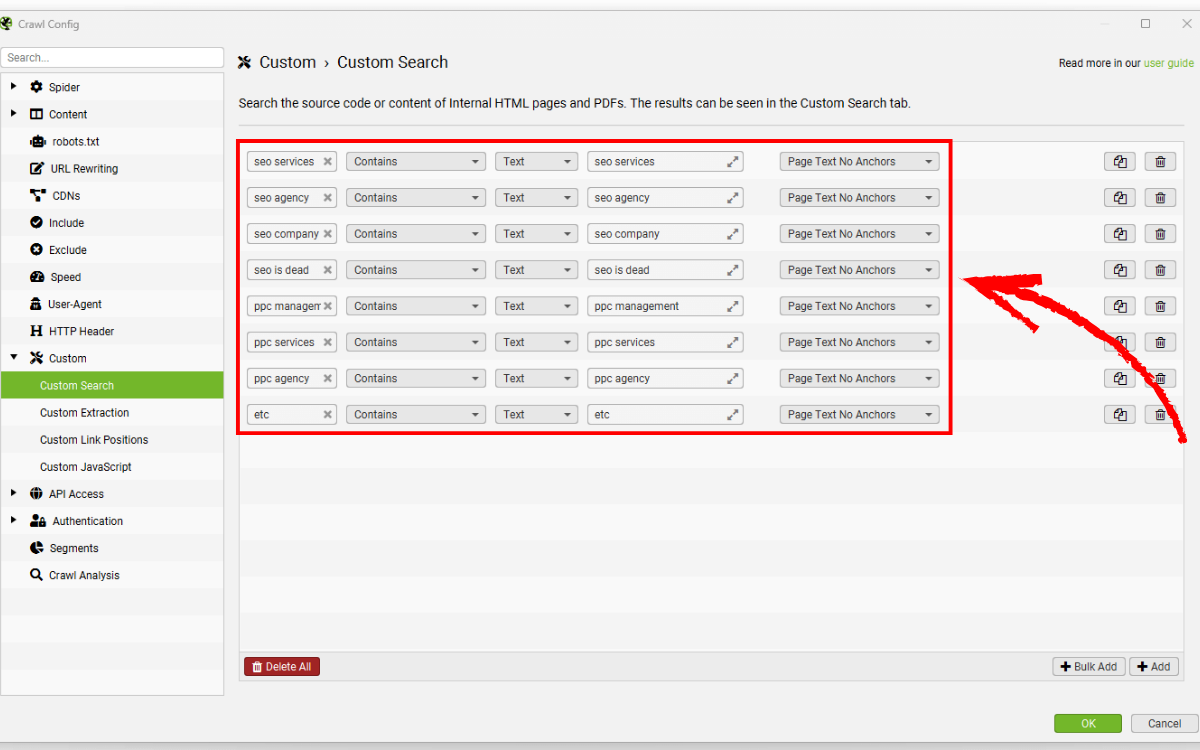The width and height of the screenshot is (1200, 750).
Task: Select Custom Extraction in sidebar
Action: [x=84, y=413]
